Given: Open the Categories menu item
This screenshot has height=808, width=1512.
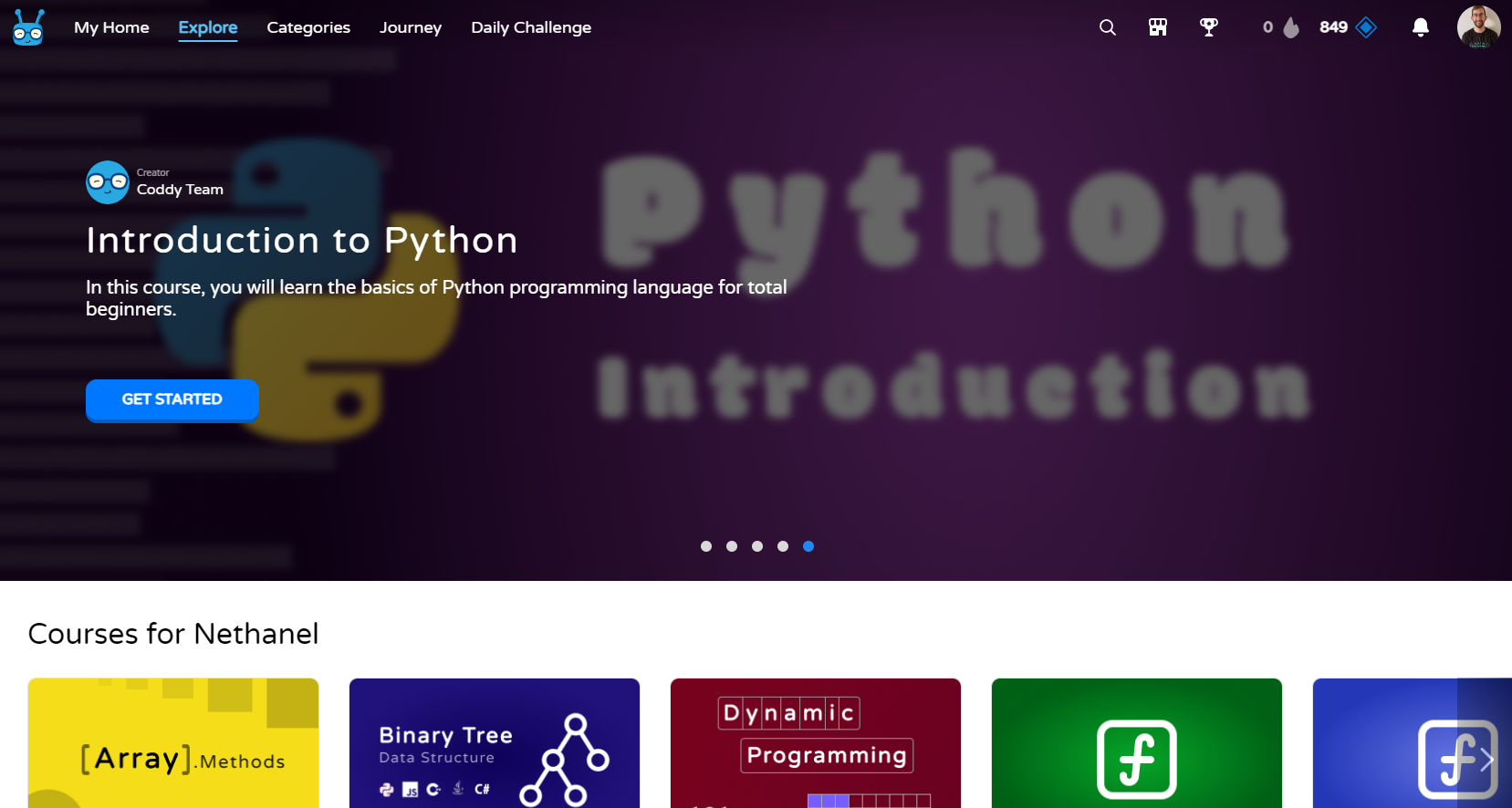Looking at the screenshot, I should click(308, 27).
